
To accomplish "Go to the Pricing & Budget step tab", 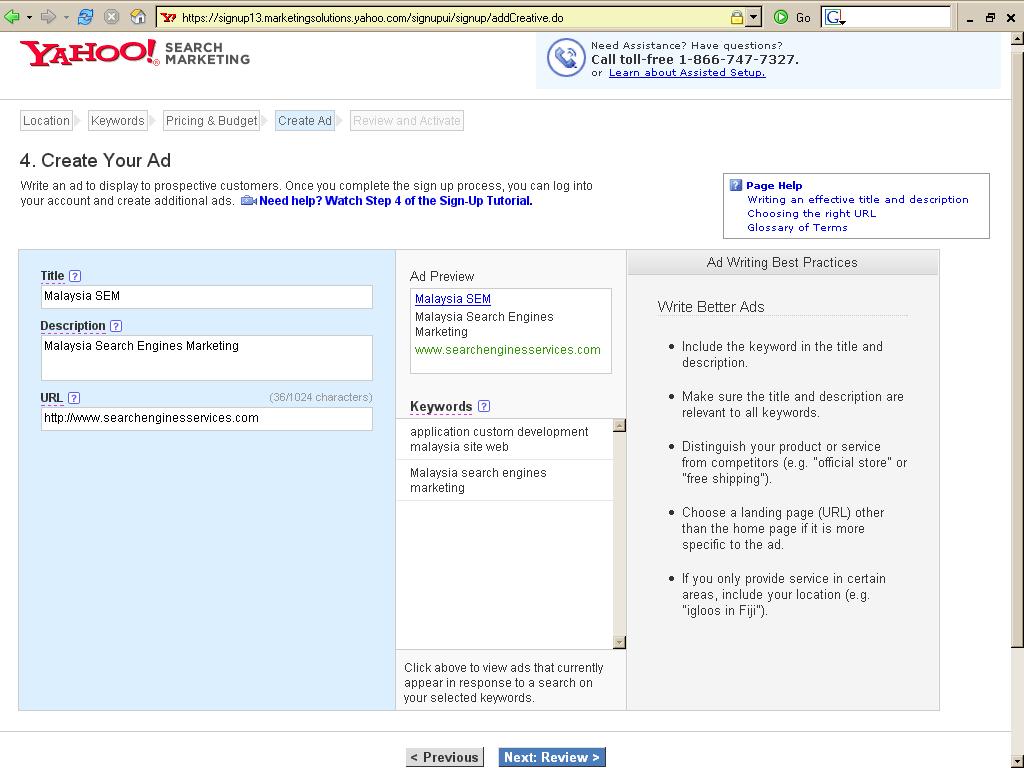I will click(x=212, y=121).
